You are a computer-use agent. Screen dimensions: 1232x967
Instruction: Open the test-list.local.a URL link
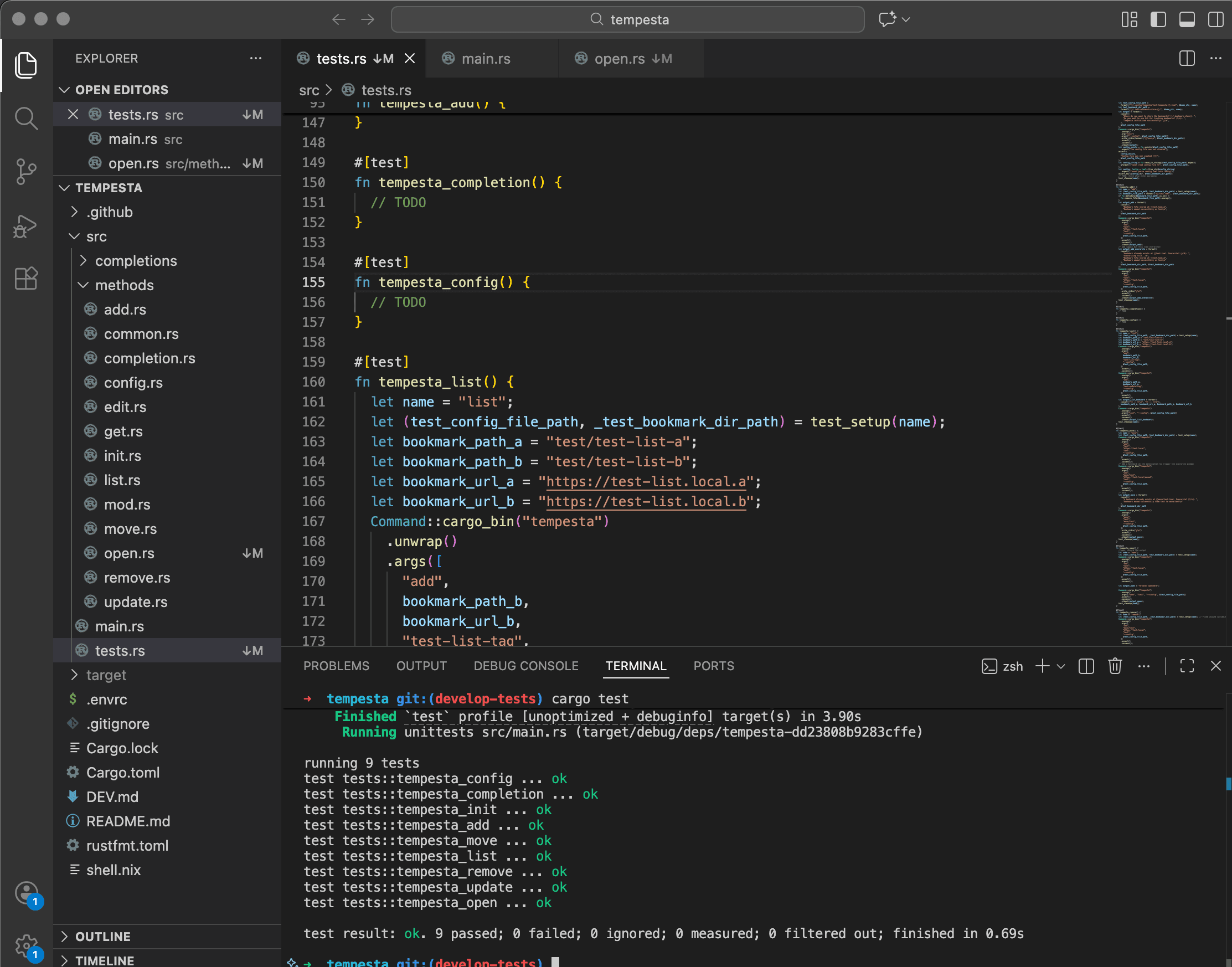tap(646, 481)
